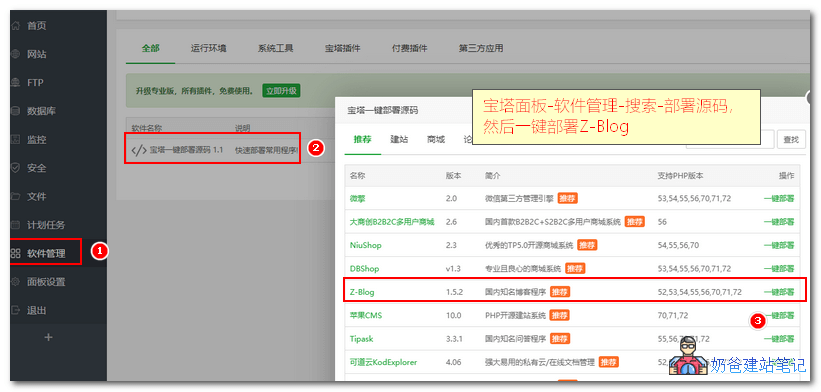Go to the FTP sidebar item
This screenshot has width=821, height=392.
[x=35, y=83]
